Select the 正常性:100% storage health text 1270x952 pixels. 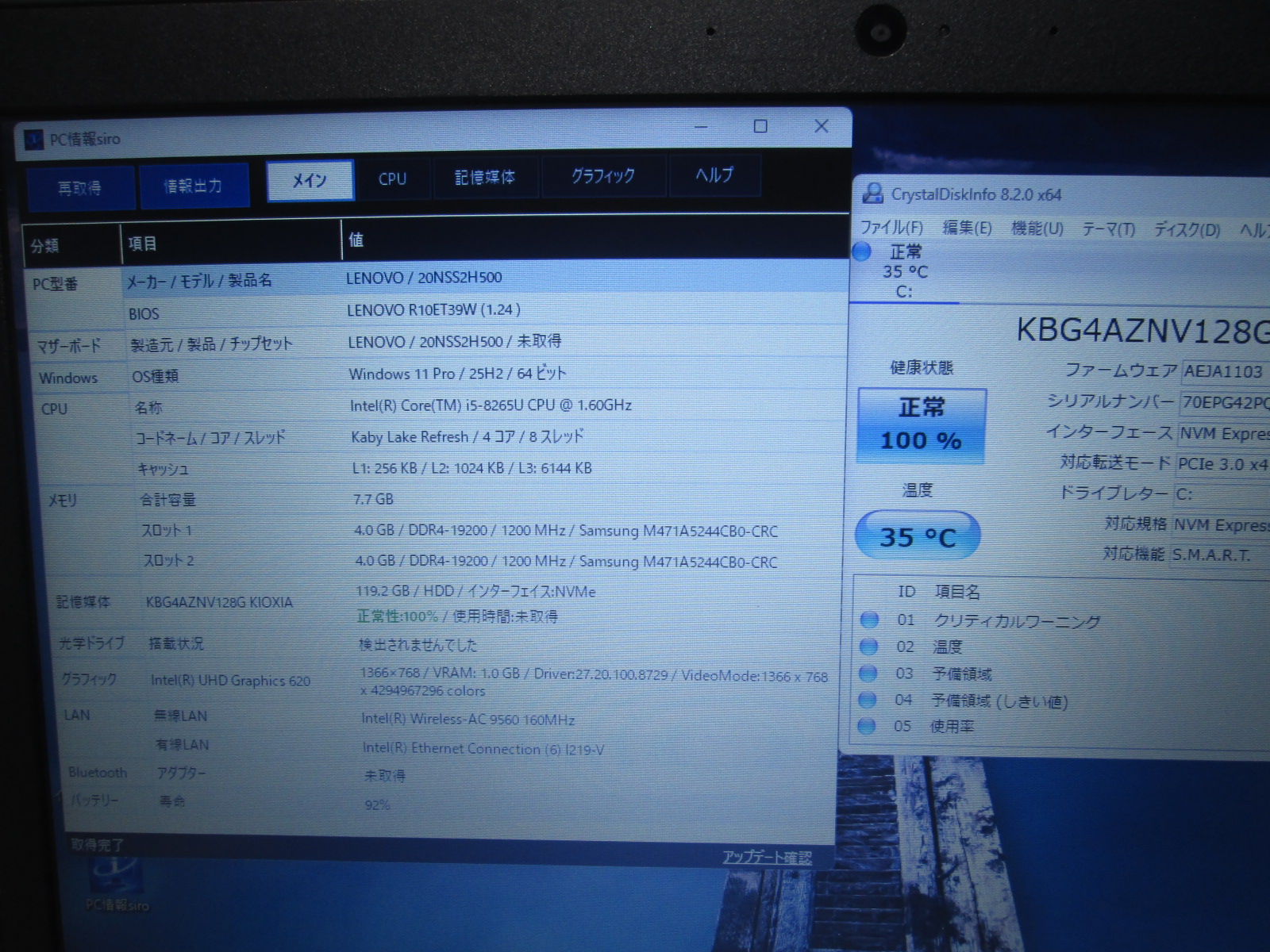click(x=397, y=616)
